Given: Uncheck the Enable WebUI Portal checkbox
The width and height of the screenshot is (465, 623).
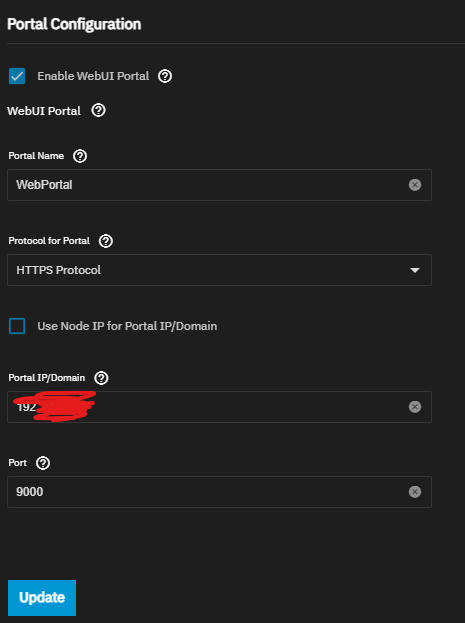Looking at the screenshot, I should (17, 76).
